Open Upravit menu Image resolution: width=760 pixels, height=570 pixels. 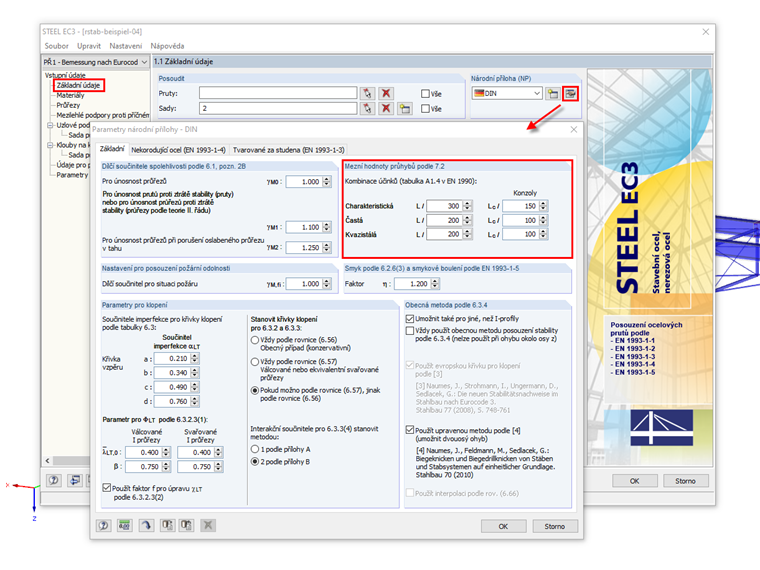click(x=89, y=46)
